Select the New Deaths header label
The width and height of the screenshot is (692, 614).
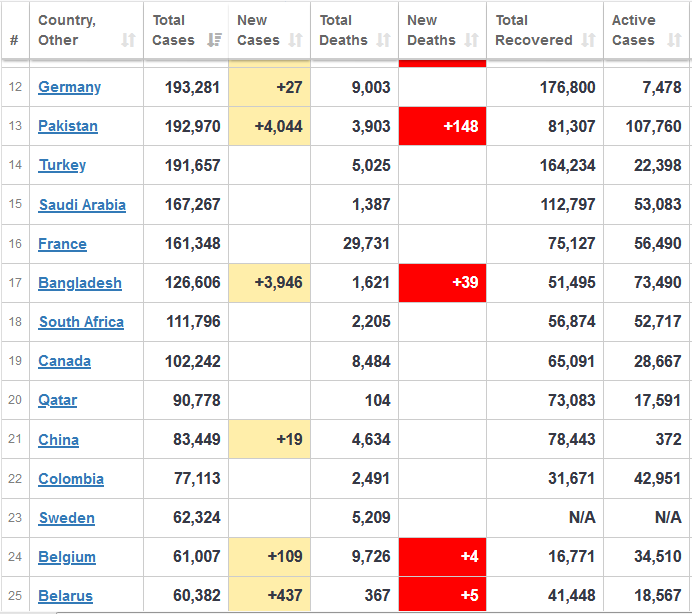click(x=431, y=30)
